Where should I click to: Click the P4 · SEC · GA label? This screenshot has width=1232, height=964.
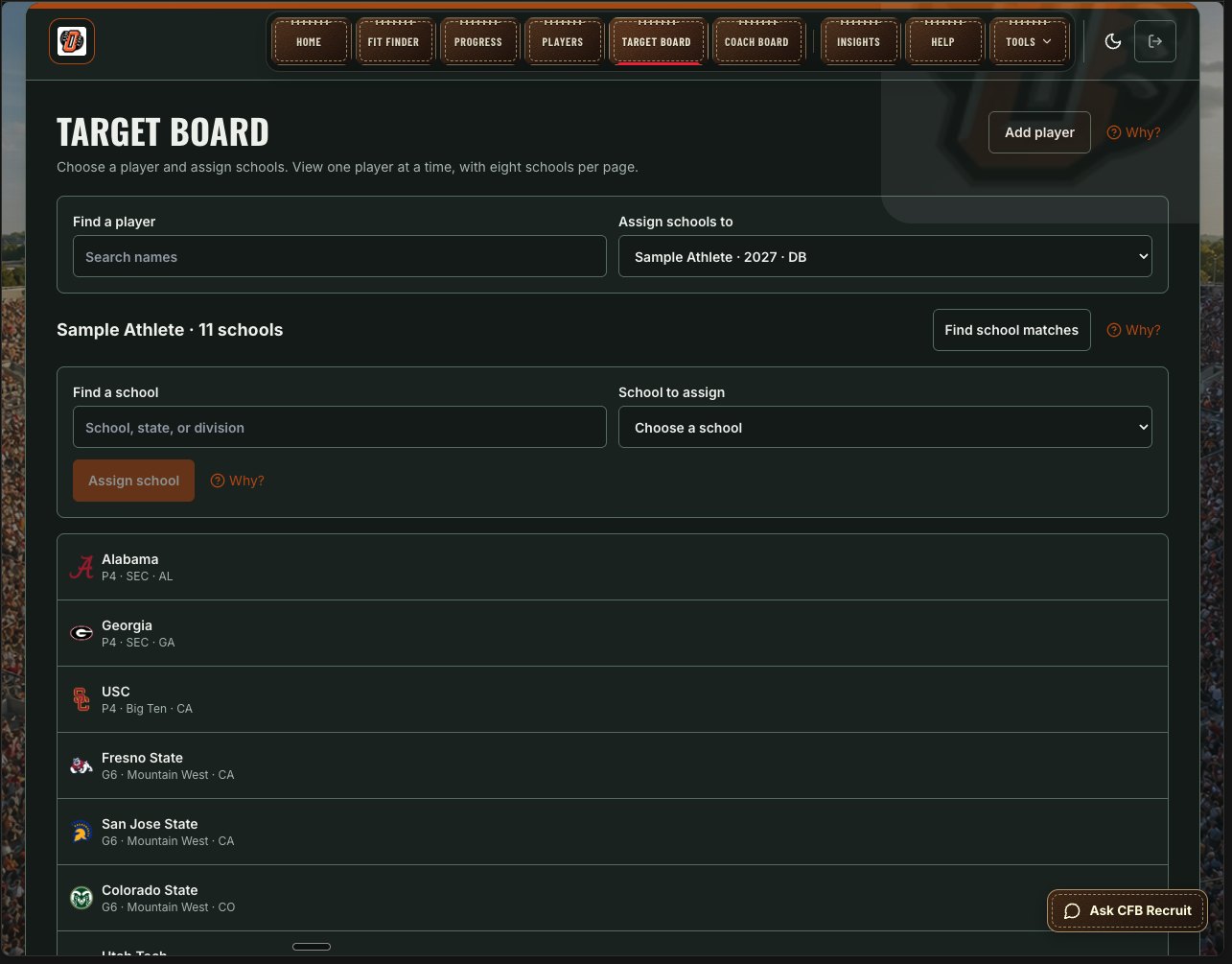(x=138, y=643)
